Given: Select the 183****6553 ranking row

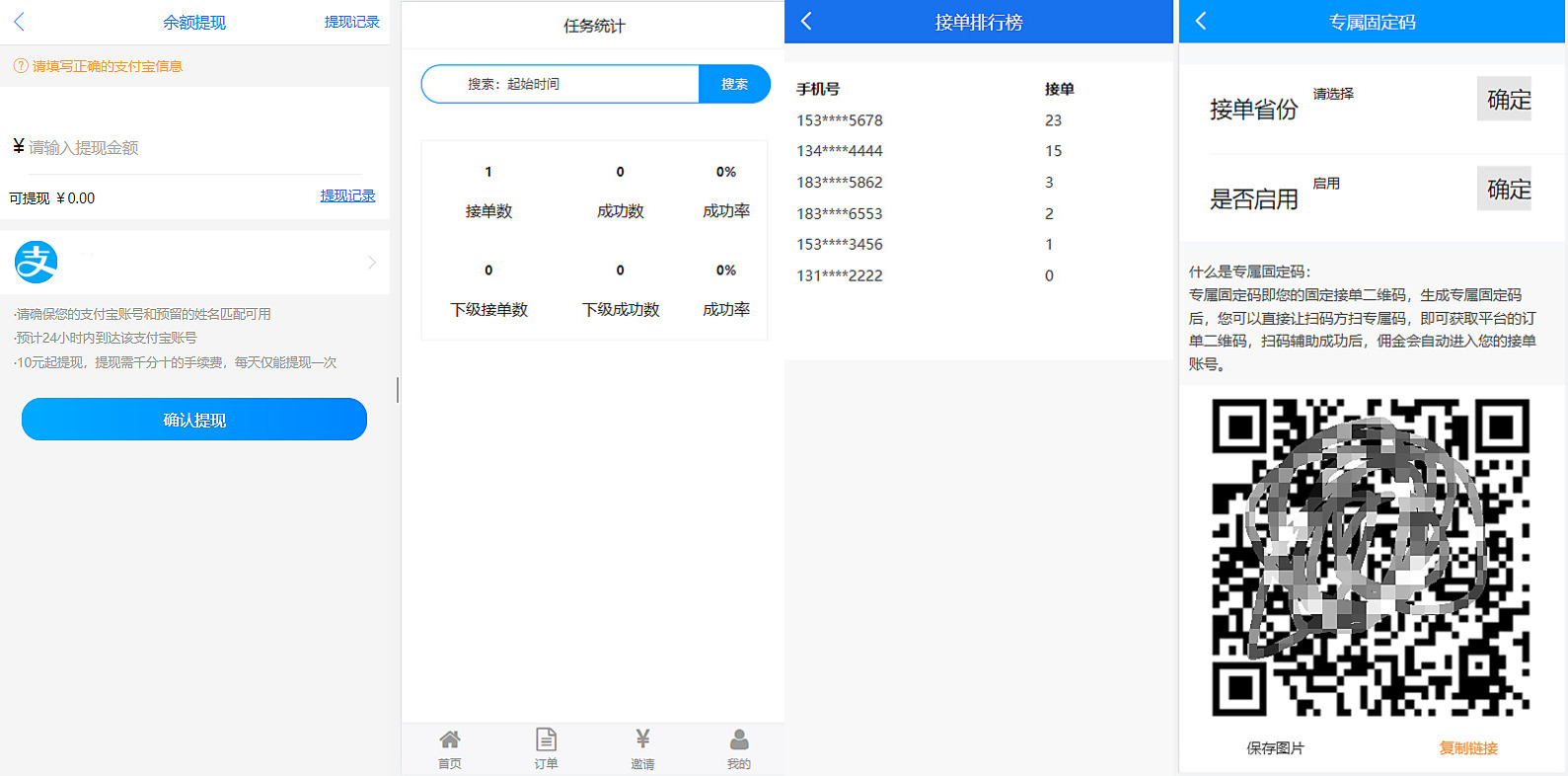Looking at the screenshot, I should click(x=977, y=213).
